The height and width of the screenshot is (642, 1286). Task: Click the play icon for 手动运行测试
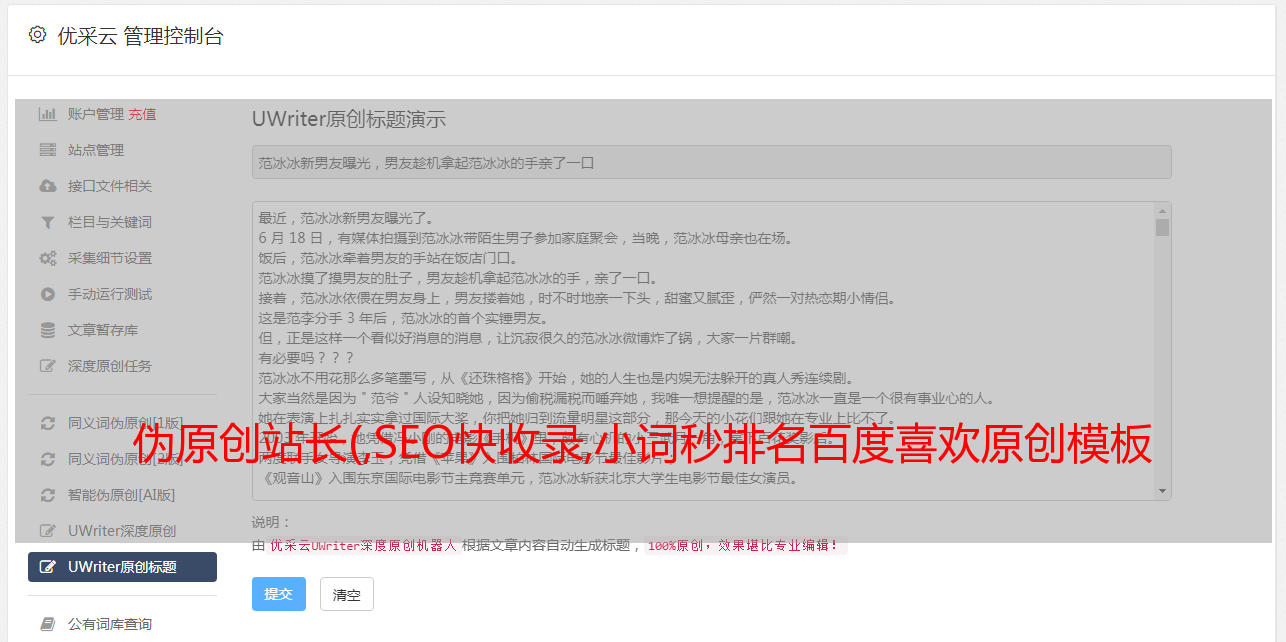(x=47, y=294)
